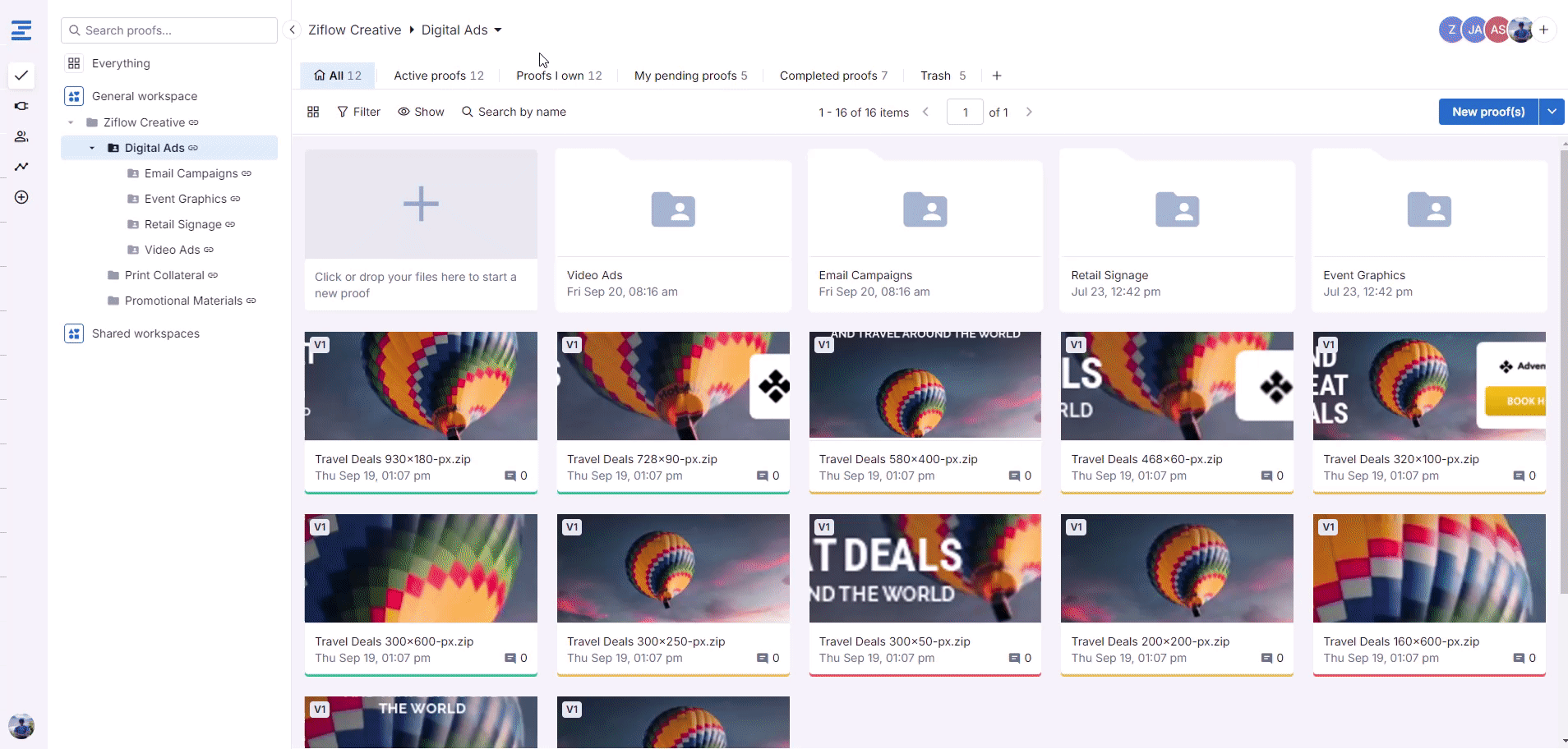The width and height of the screenshot is (1568, 749).
Task: Click the JA member avatar
Action: point(1474,30)
